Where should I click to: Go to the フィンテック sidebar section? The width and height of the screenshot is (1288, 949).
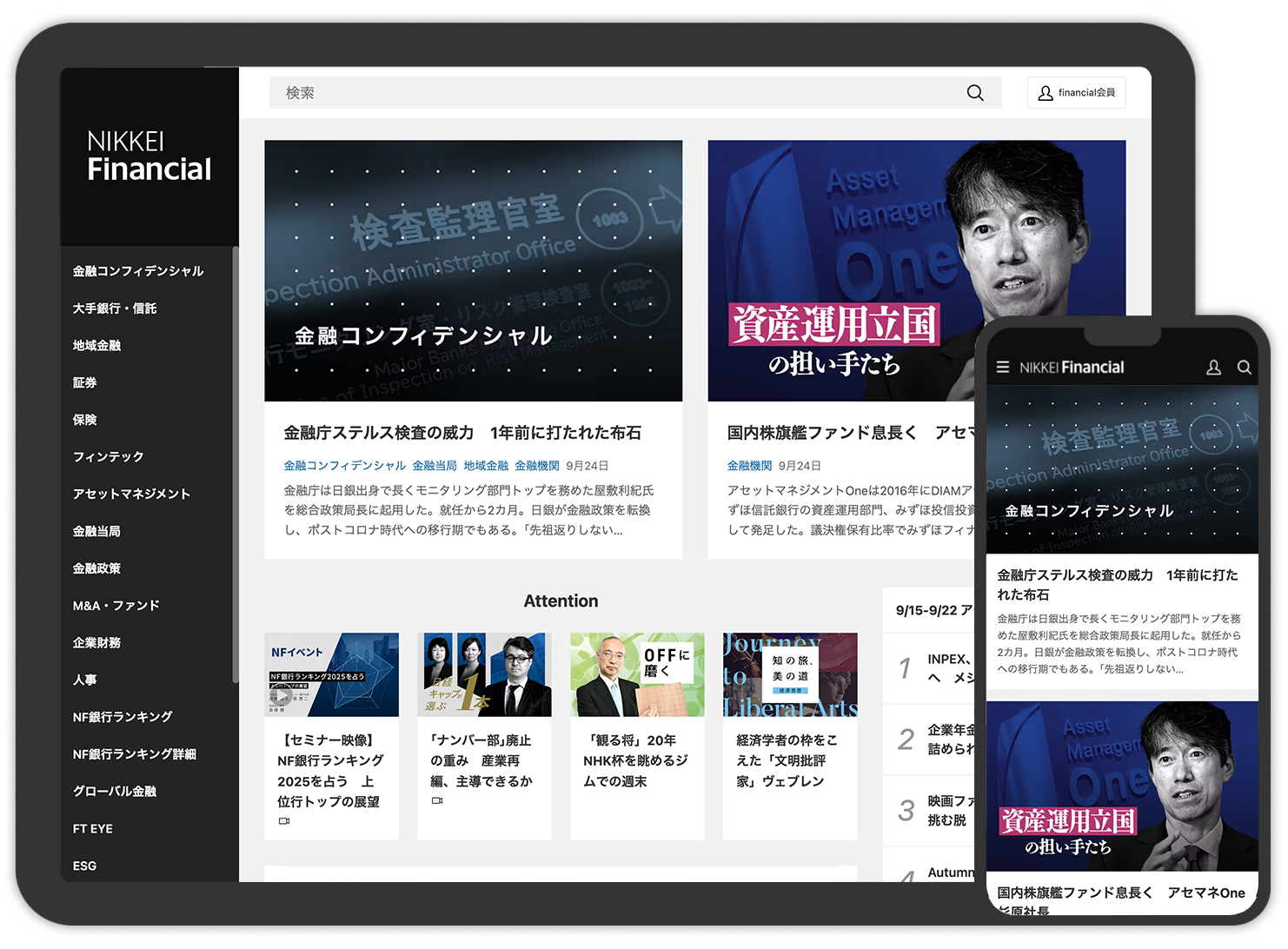point(109,457)
